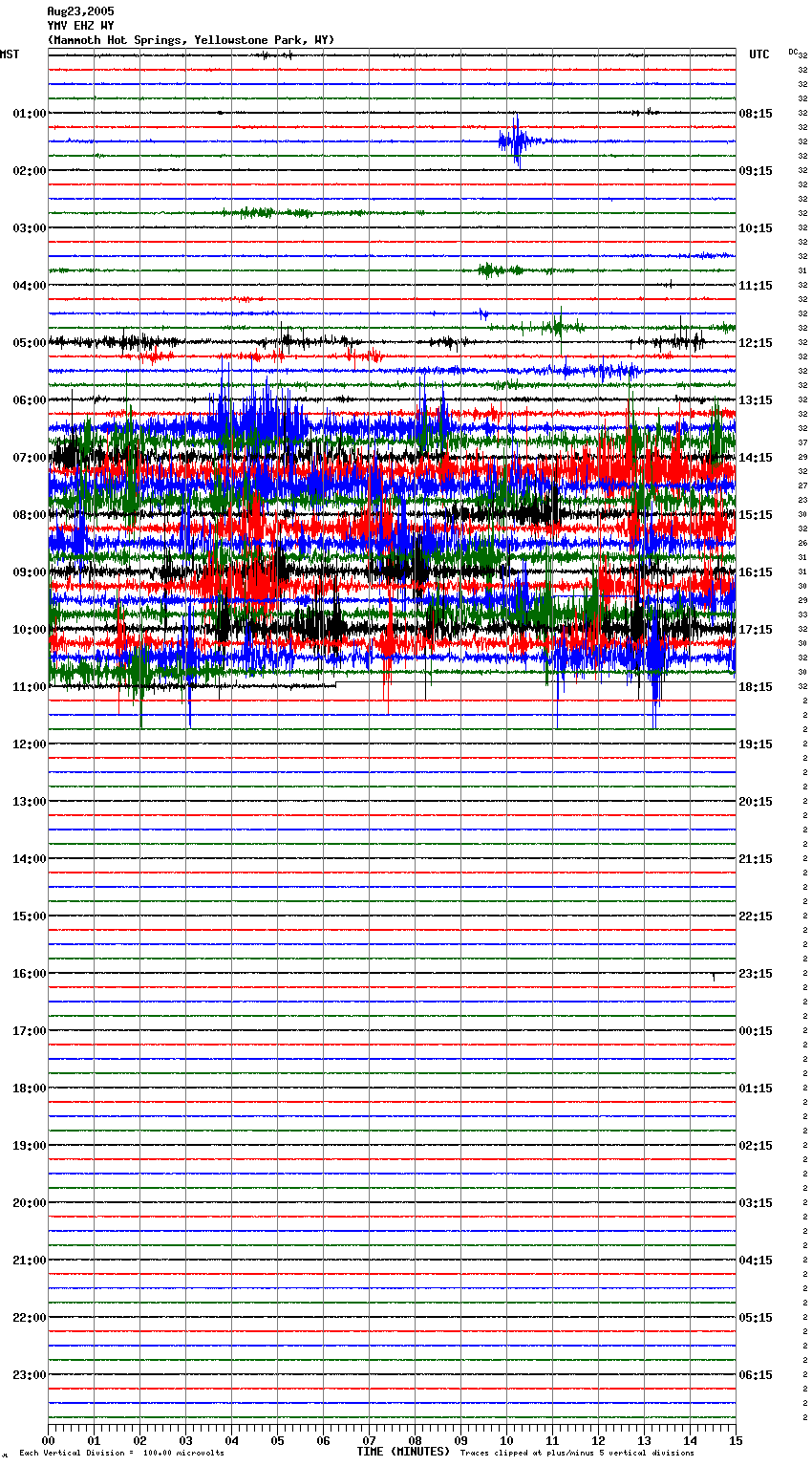
Task: Select the 15:00 MST row label
Action: pyautogui.click(x=30, y=916)
